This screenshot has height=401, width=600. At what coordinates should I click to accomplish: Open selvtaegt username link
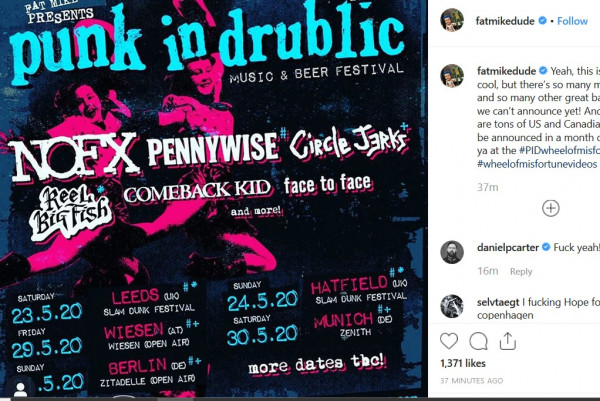[x=498, y=302]
